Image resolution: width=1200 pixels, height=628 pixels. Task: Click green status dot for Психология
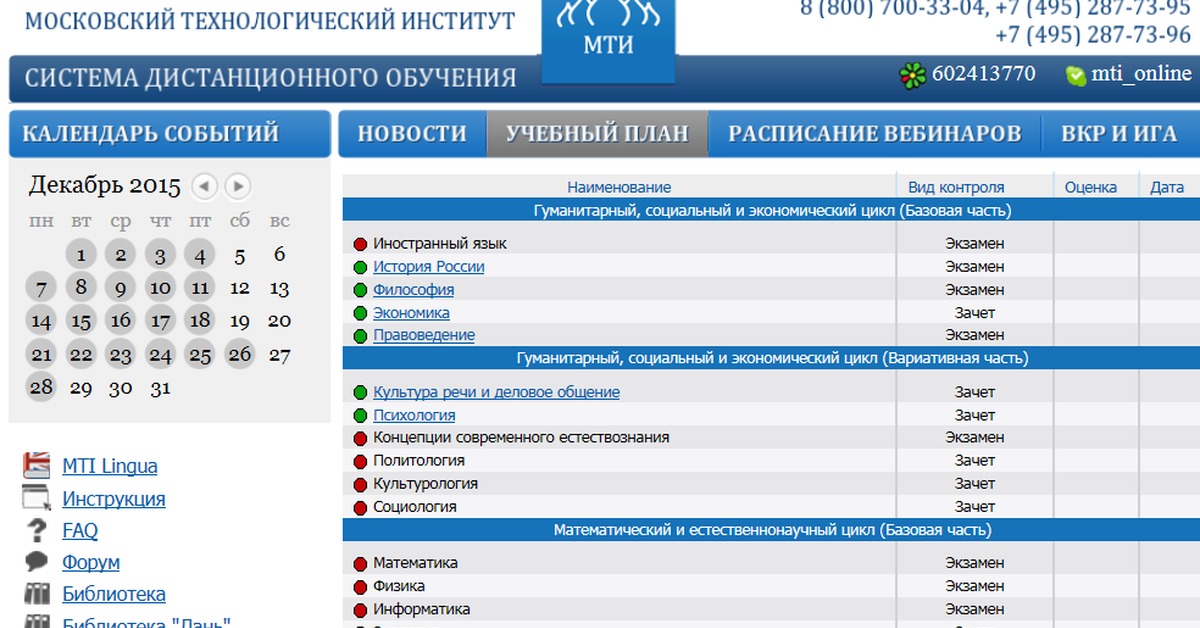(x=361, y=416)
